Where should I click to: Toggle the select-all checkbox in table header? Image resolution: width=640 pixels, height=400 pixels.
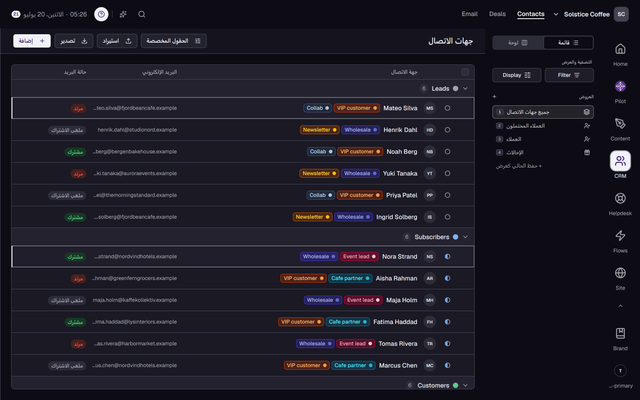pyautogui.click(x=465, y=72)
